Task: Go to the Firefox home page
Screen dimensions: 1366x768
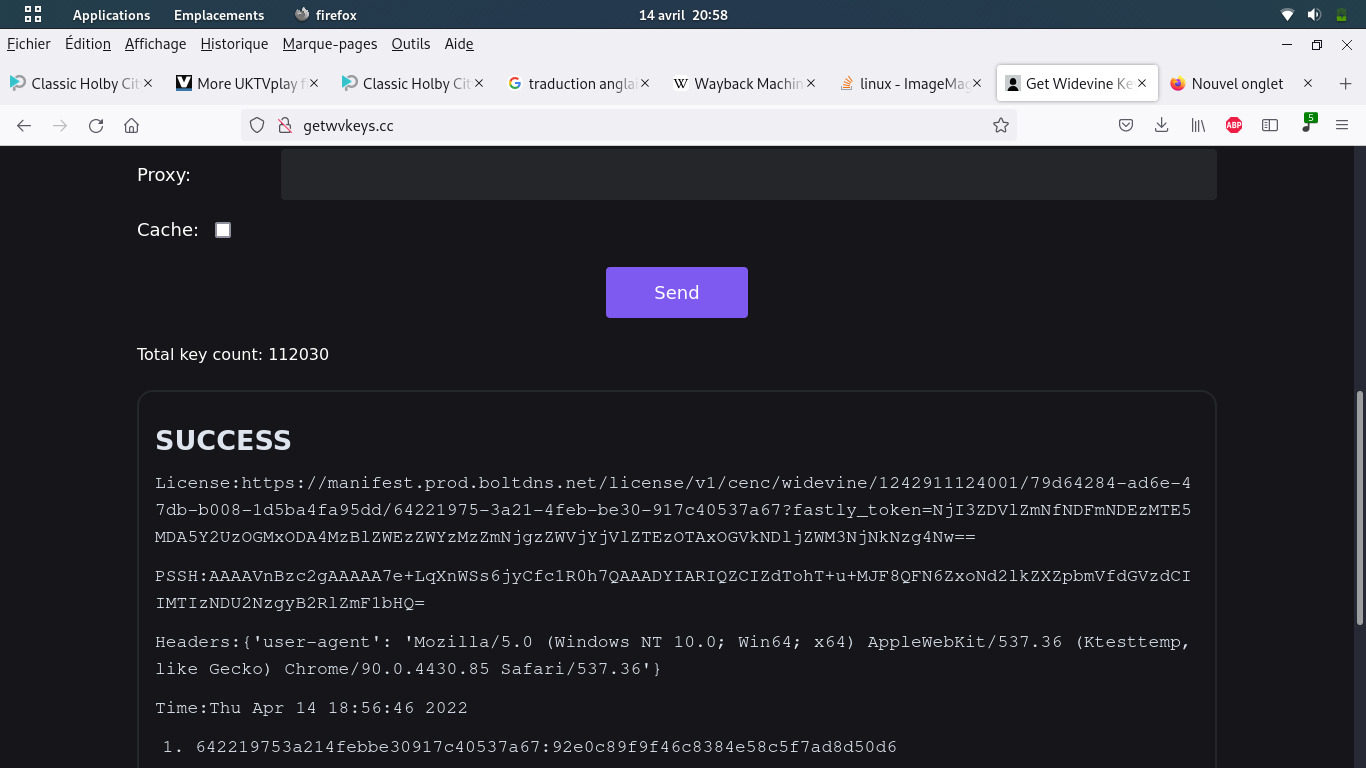Action: pos(131,125)
